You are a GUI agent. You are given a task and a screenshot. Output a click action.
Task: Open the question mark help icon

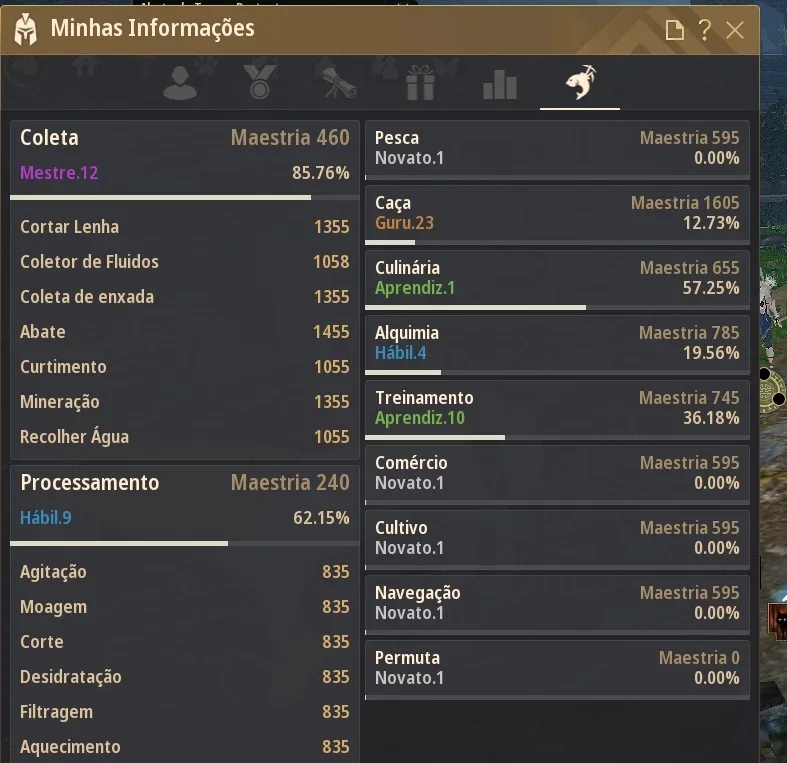[x=705, y=30]
